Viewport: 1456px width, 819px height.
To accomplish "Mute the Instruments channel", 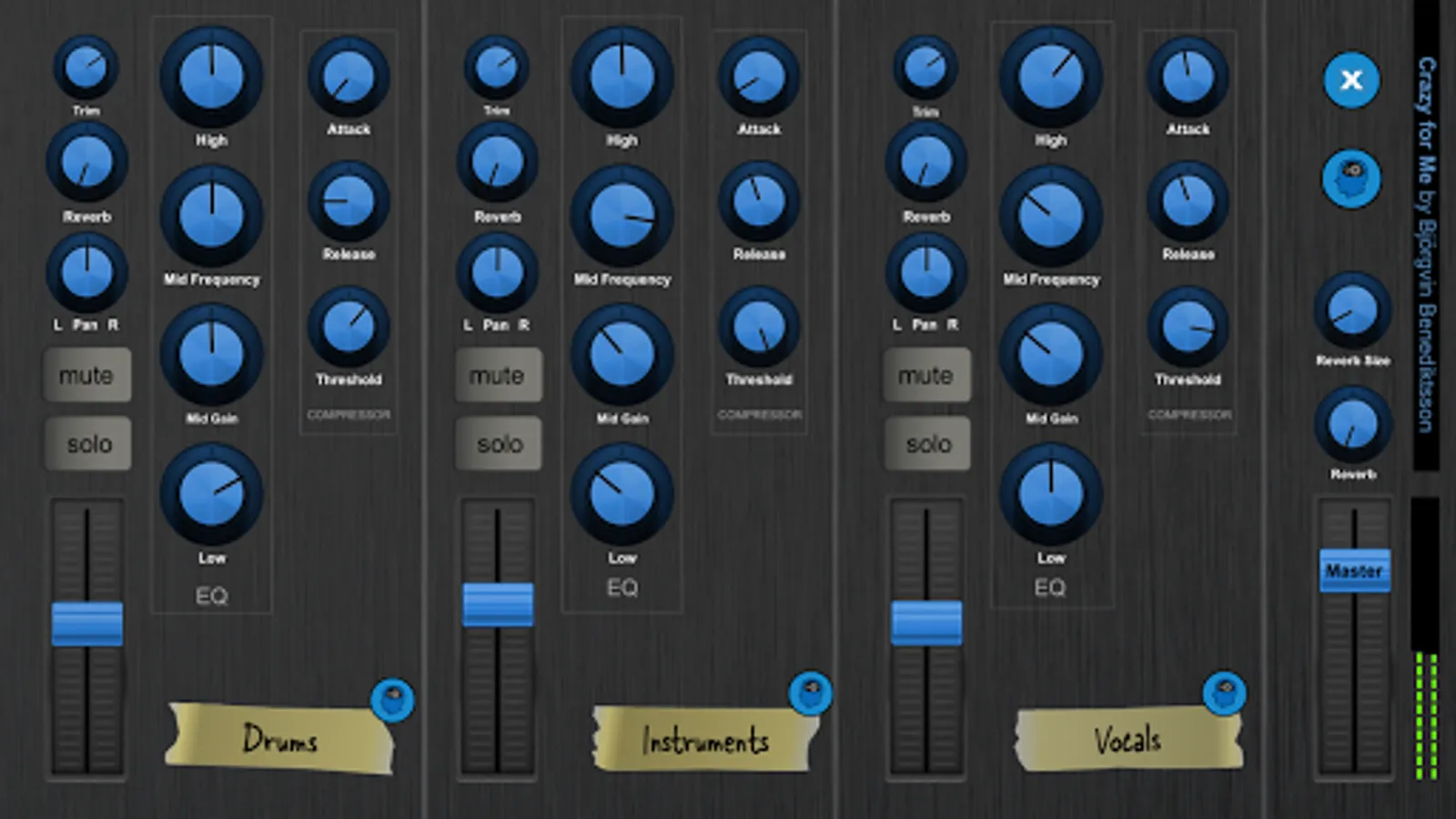I will pyautogui.click(x=498, y=375).
